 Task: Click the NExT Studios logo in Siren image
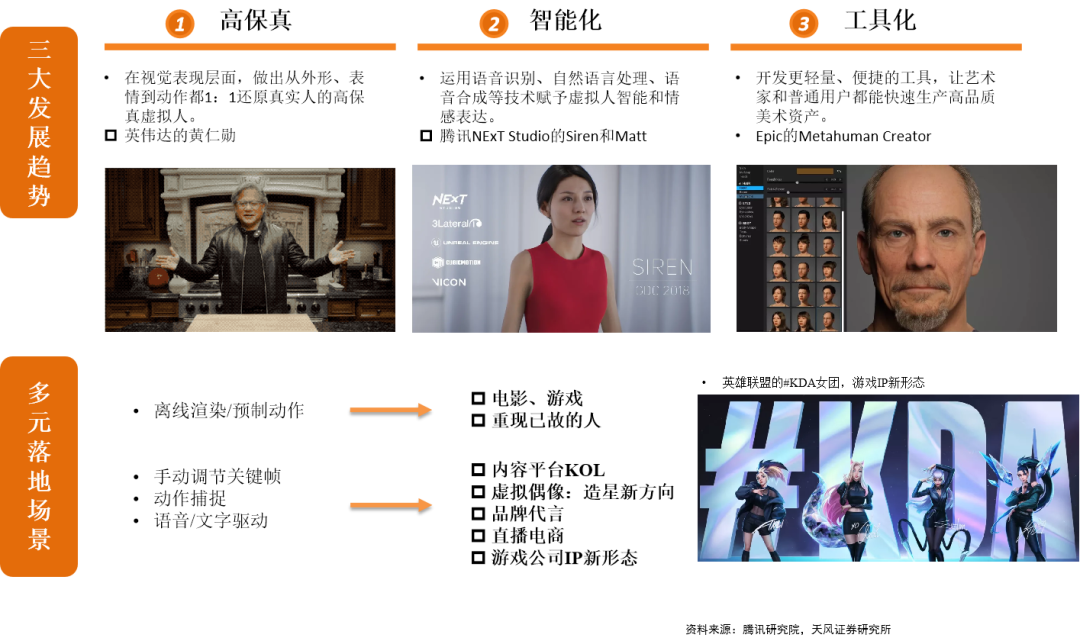tap(450, 201)
